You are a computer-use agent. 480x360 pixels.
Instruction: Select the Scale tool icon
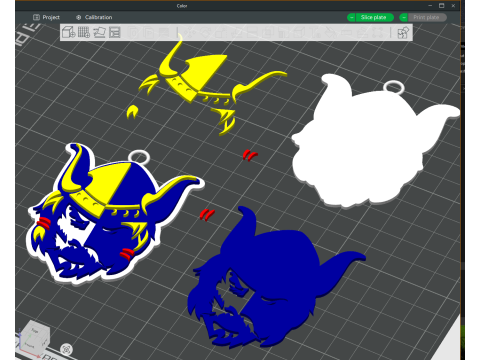click(221, 32)
